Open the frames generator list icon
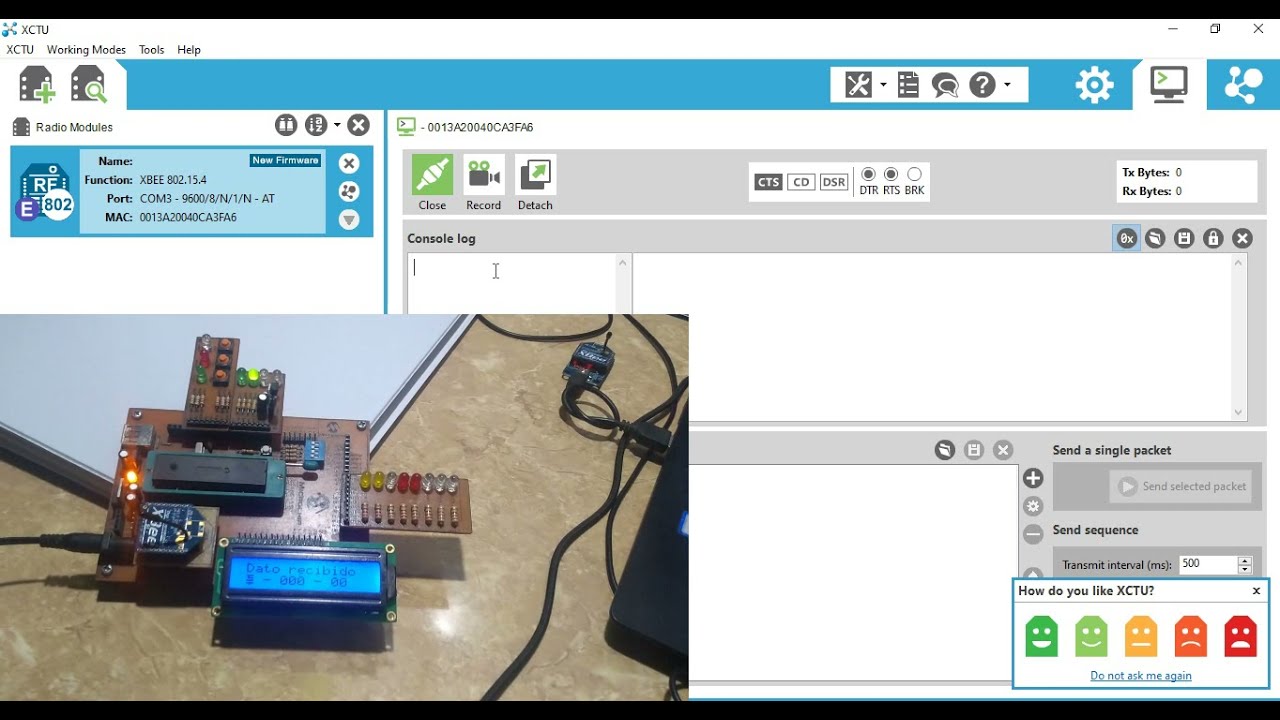The width and height of the screenshot is (1280, 720). (908, 85)
